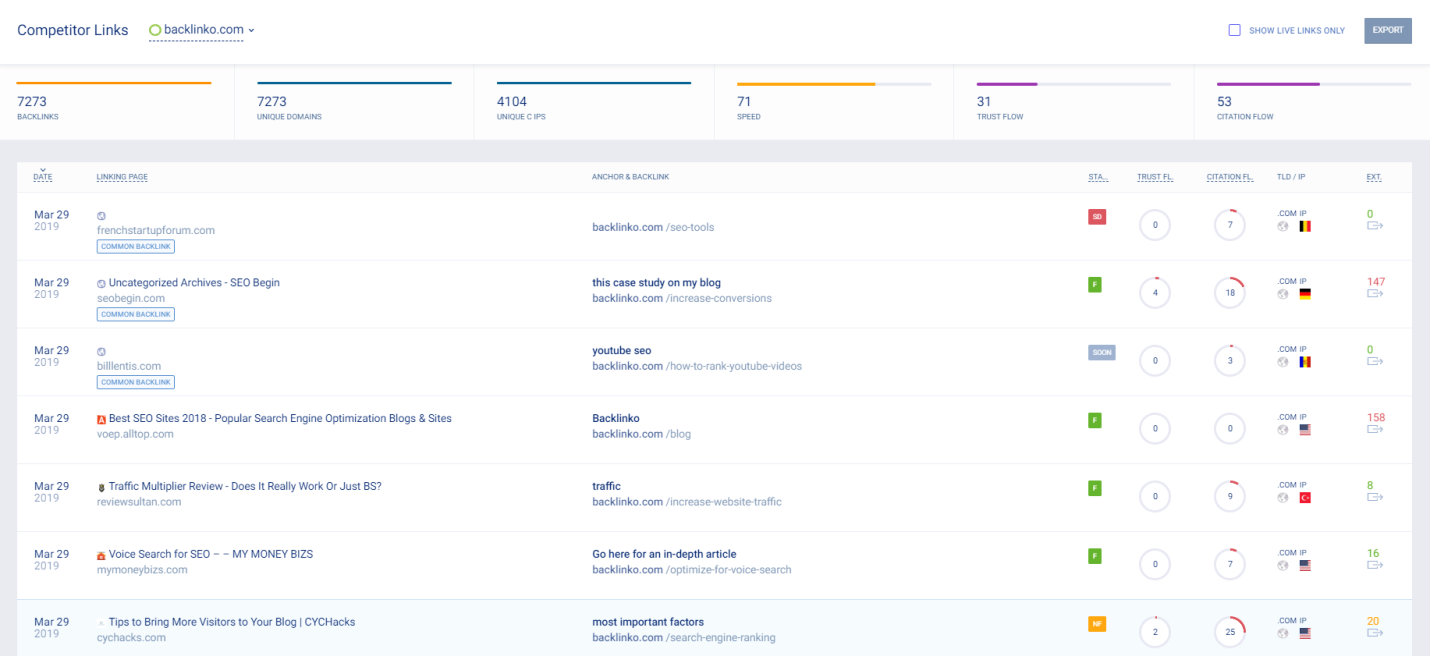Click Romania flag icon in billlentis.com row
This screenshot has width=1430, height=656.
[x=1305, y=362]
